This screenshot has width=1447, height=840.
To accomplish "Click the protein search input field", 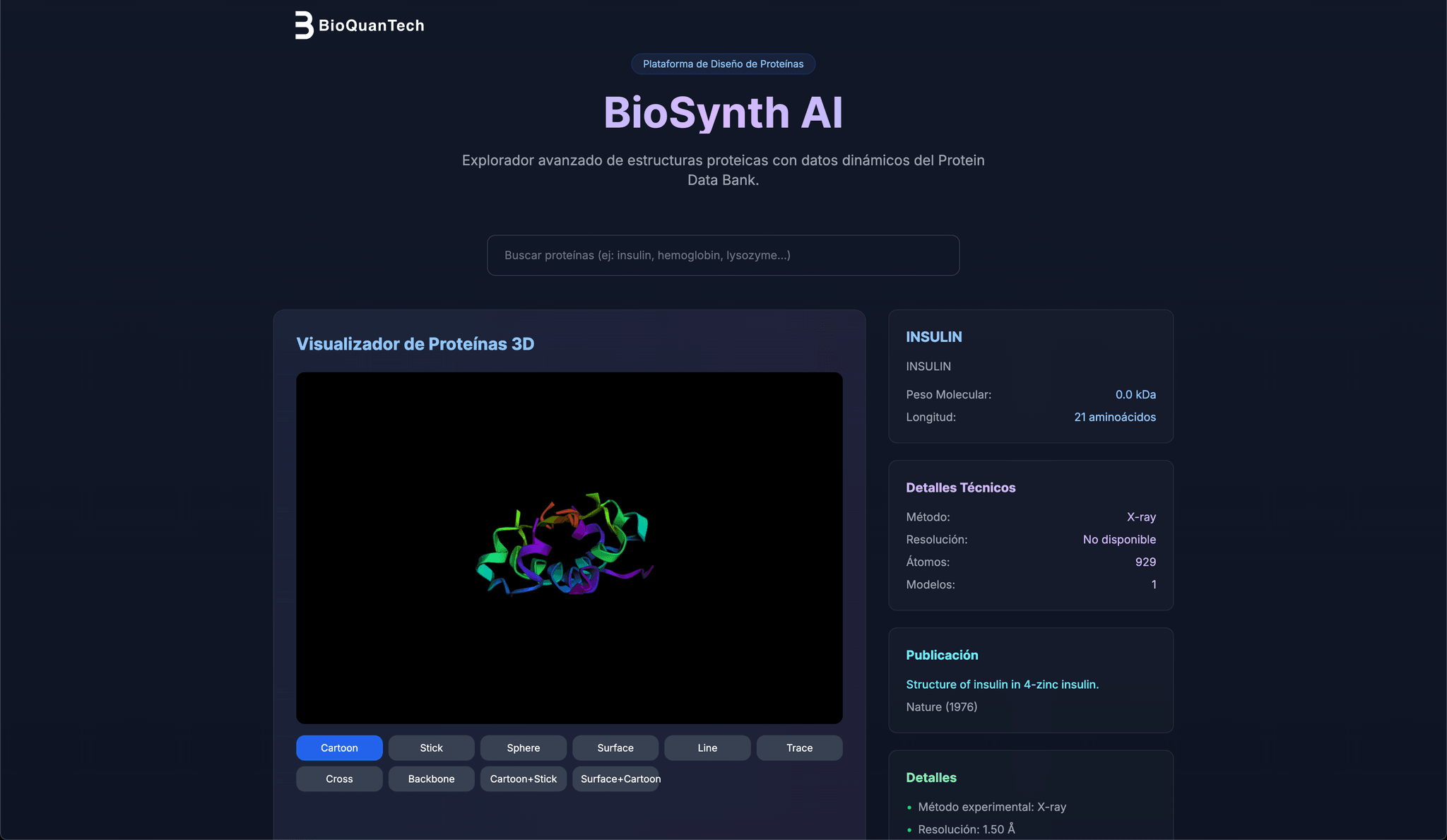I will point(723,255).
